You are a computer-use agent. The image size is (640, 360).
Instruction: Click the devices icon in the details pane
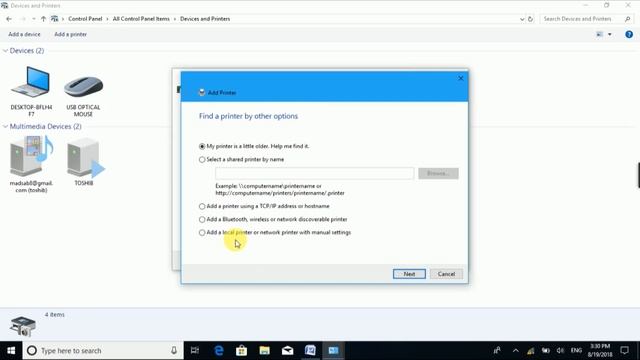(23, 326)
